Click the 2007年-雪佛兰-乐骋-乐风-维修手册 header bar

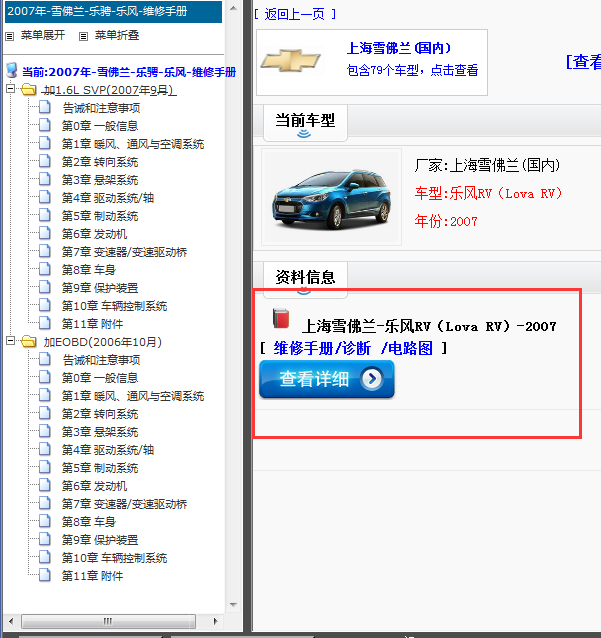pyautogui.click(x=114, y=11)
